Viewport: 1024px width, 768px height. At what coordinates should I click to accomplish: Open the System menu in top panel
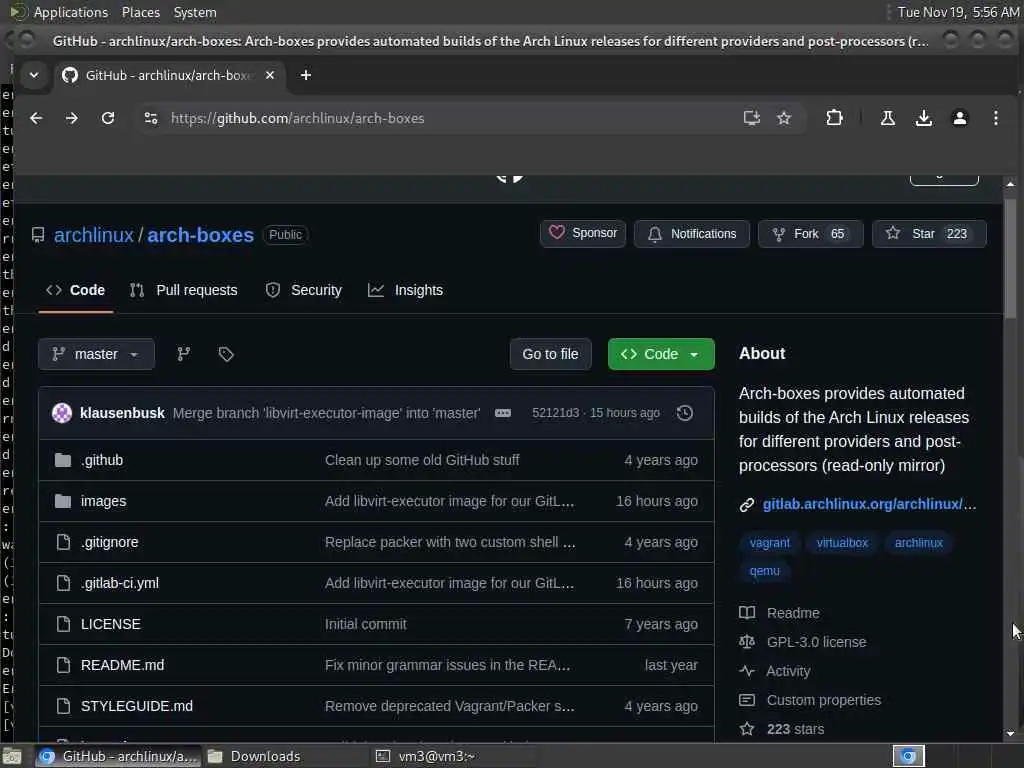(x=195, y=12)
